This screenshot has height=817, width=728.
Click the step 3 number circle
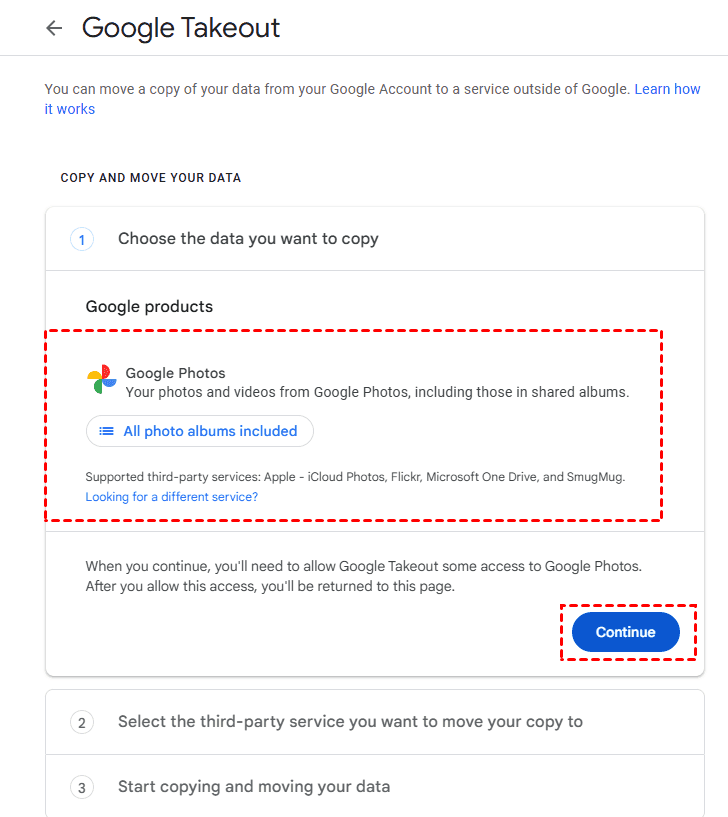click(x=81, y=787)
